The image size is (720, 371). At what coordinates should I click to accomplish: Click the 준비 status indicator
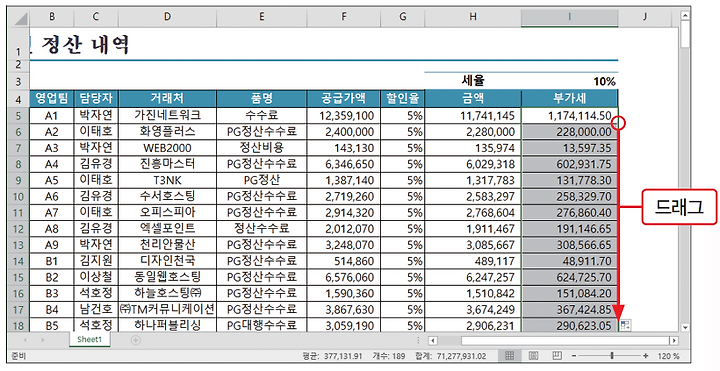pos(19,356)
